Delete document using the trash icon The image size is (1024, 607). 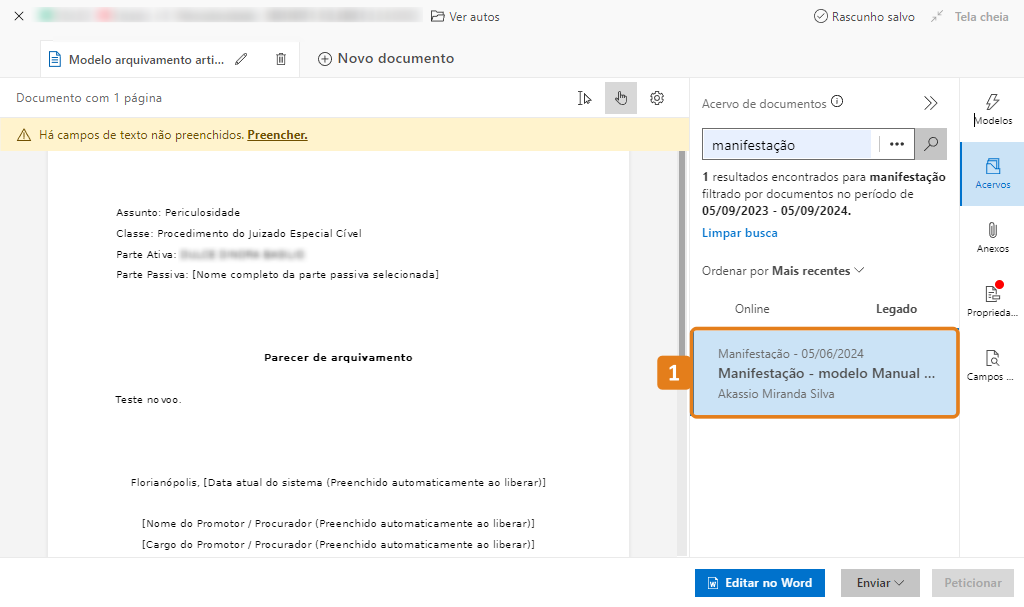pyautogui.click(x=281, y=59)
